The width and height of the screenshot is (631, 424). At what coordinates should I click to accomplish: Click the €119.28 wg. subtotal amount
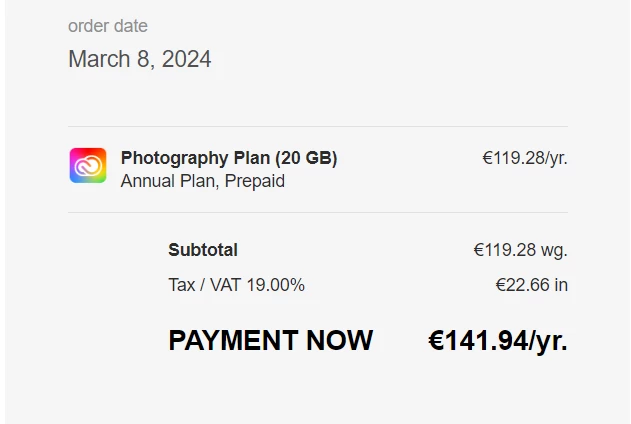click(x=520, y=250)
